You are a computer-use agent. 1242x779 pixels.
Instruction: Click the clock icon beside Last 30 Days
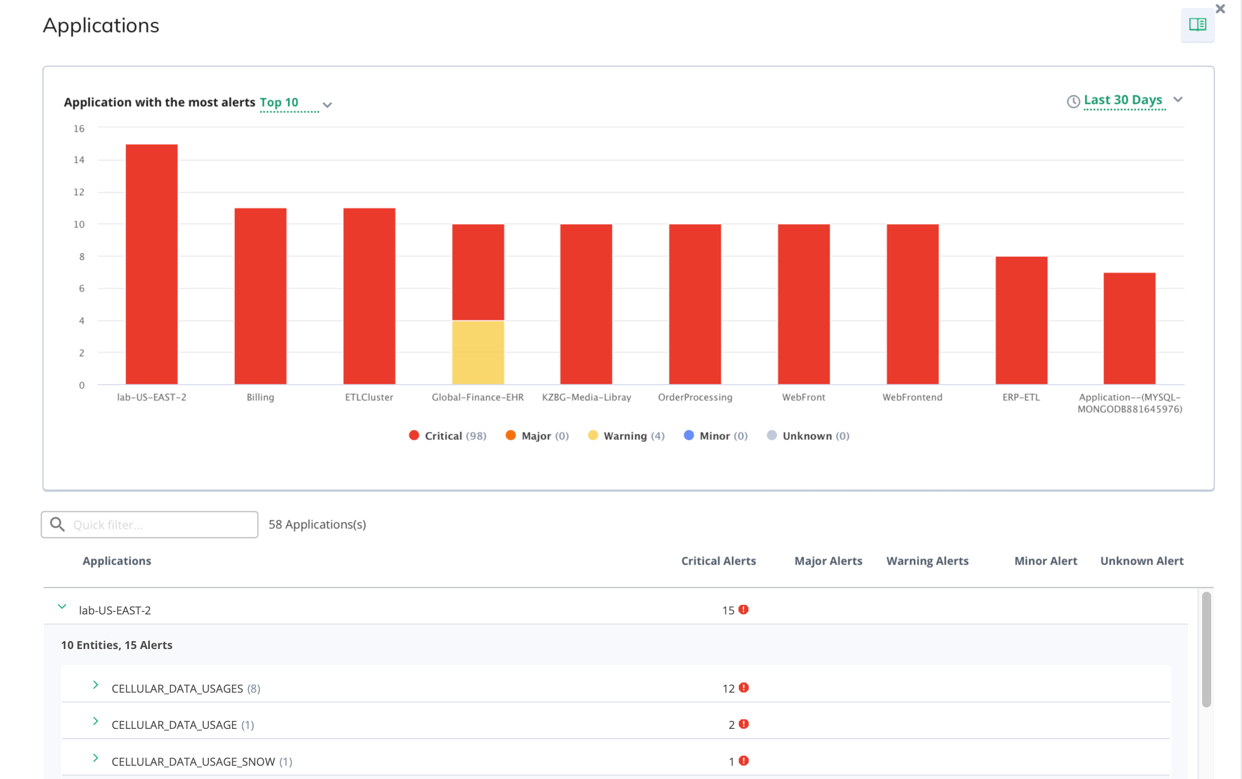click(x=1073, y=101)
